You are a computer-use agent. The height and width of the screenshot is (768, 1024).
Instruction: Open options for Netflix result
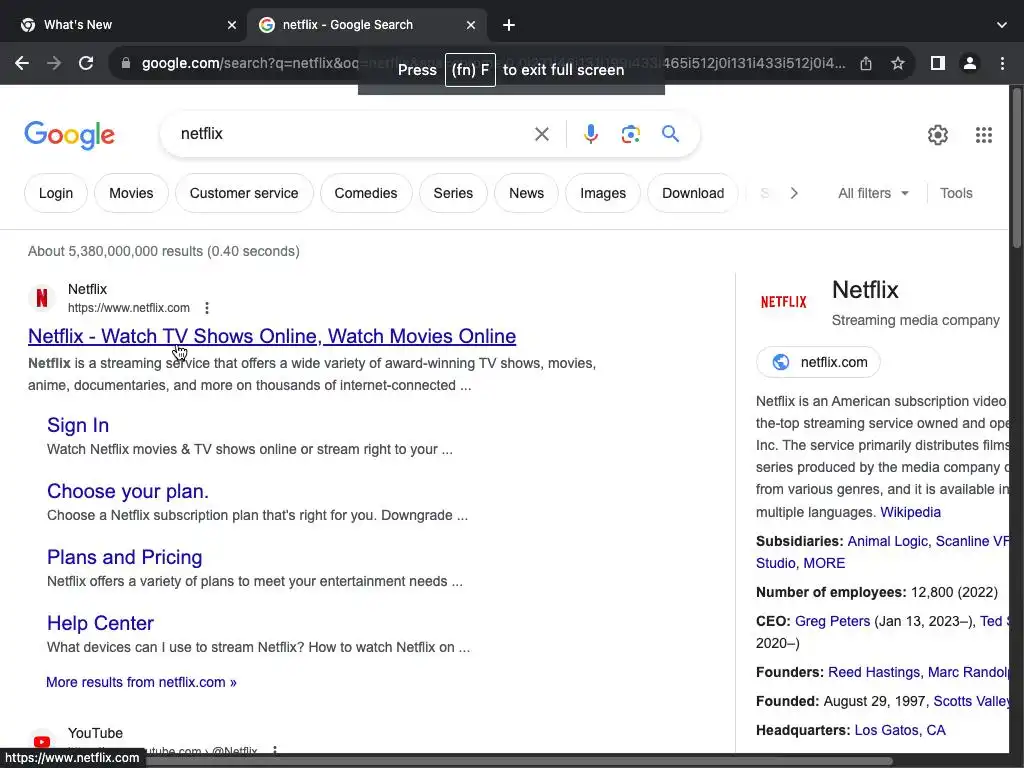point(207,308)
